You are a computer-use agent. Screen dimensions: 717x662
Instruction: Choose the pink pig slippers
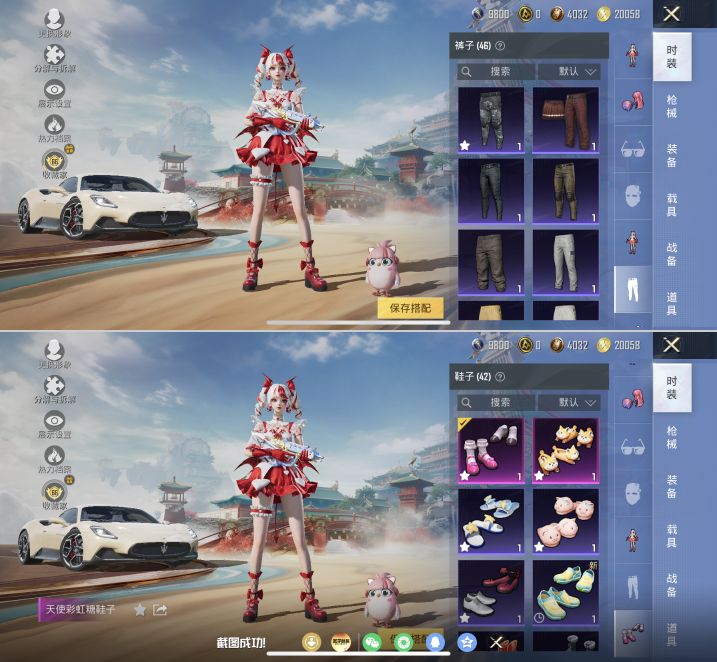(x=565, y=520)
